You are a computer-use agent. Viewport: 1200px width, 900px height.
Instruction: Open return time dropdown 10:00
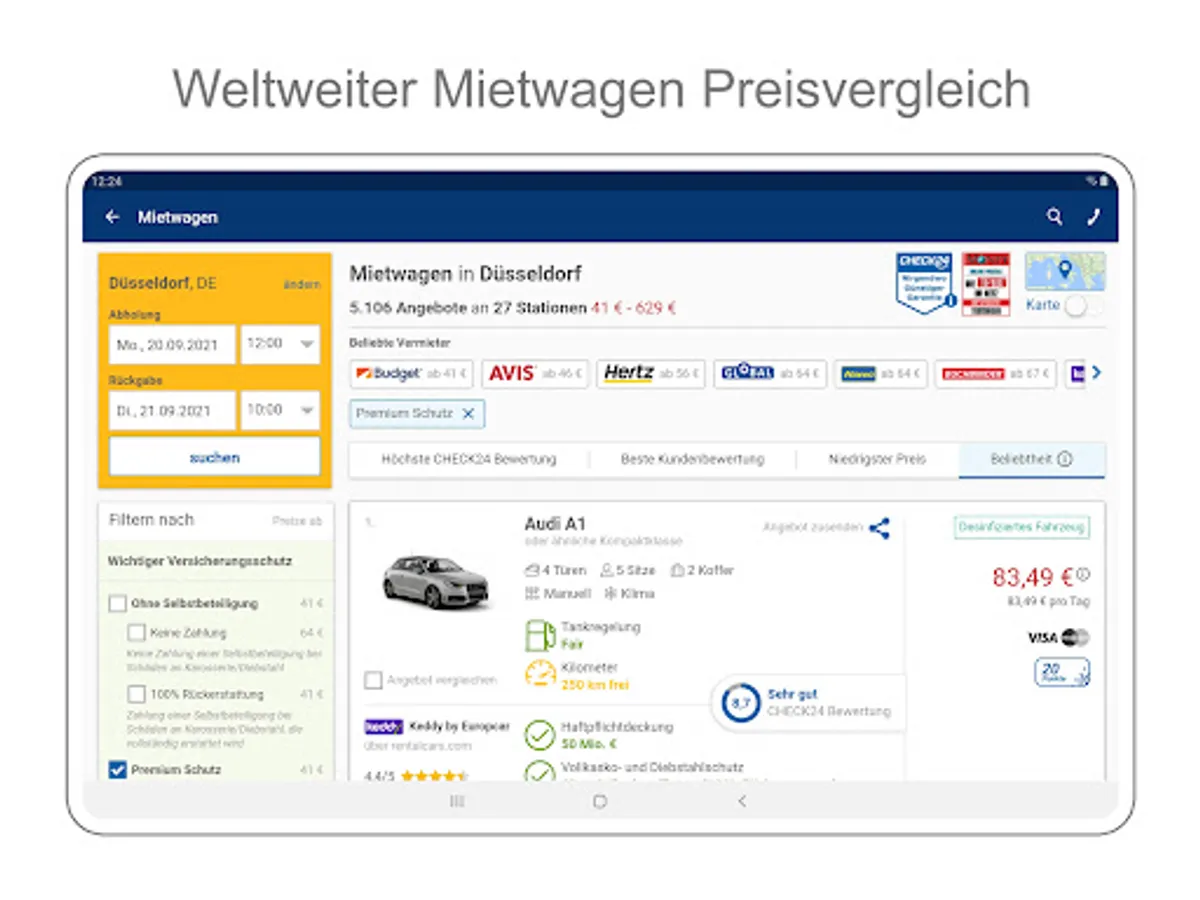280,410
